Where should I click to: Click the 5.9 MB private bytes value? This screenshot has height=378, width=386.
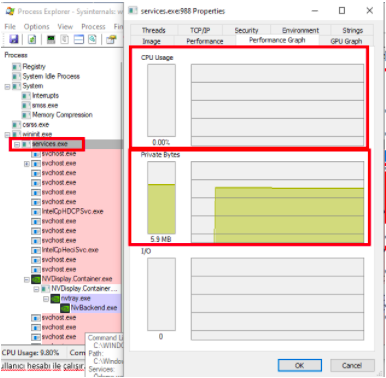[161, 239]
